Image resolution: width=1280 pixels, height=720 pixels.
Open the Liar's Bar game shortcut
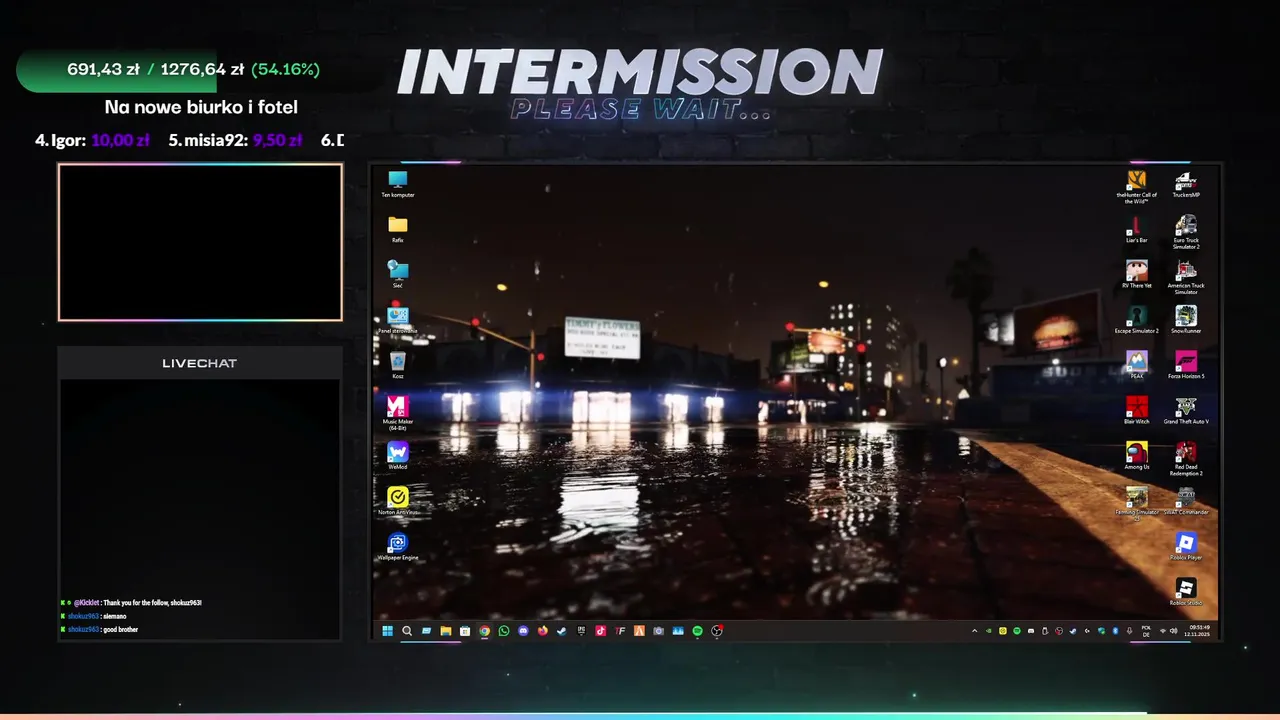click(1136, 229)
